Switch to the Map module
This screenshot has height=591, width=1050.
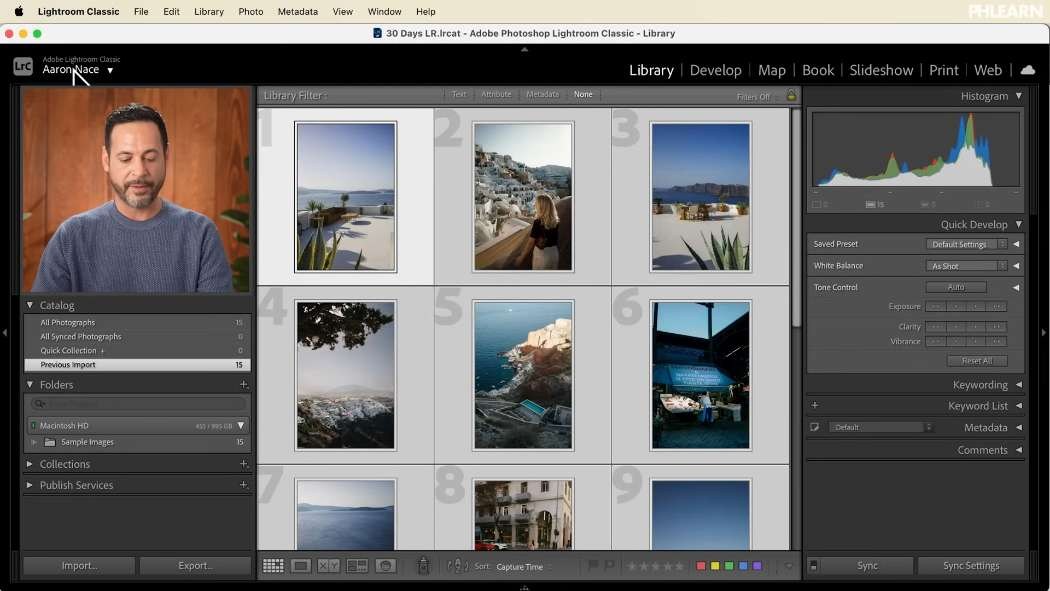pyautogui.click(x=771, y=70)
